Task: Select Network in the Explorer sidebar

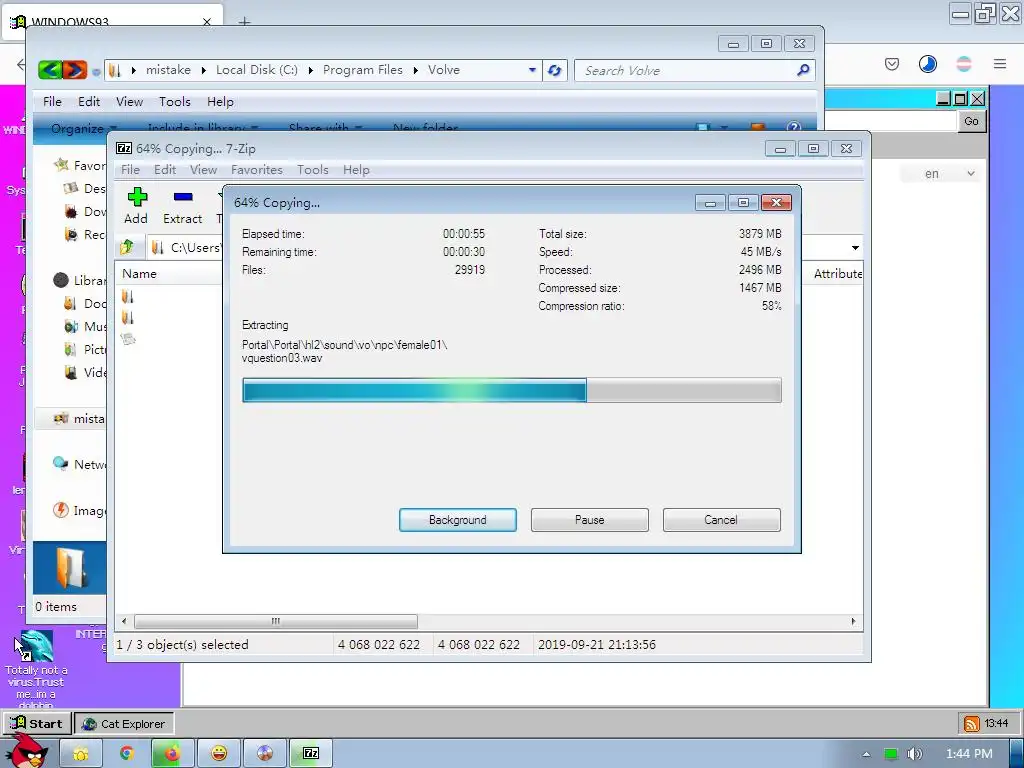Action: coord(80,464)
